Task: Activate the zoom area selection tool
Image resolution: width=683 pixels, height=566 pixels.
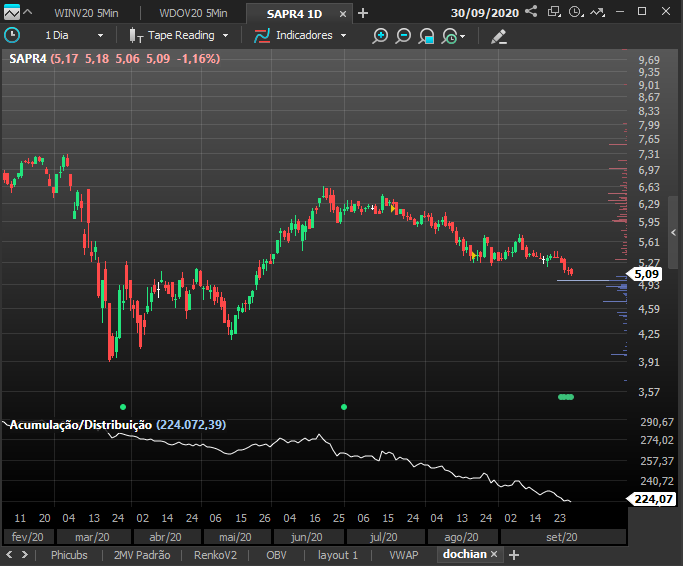Action: coord(426,36)
